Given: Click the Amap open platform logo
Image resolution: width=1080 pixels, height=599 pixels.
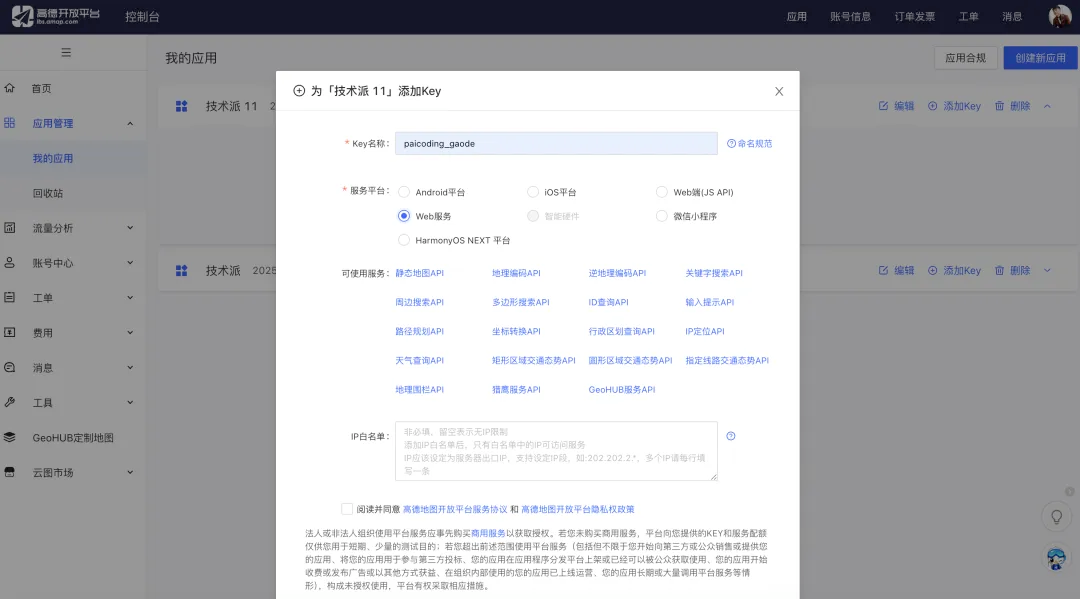Looking at the screenshot, I should click(56, 16).
